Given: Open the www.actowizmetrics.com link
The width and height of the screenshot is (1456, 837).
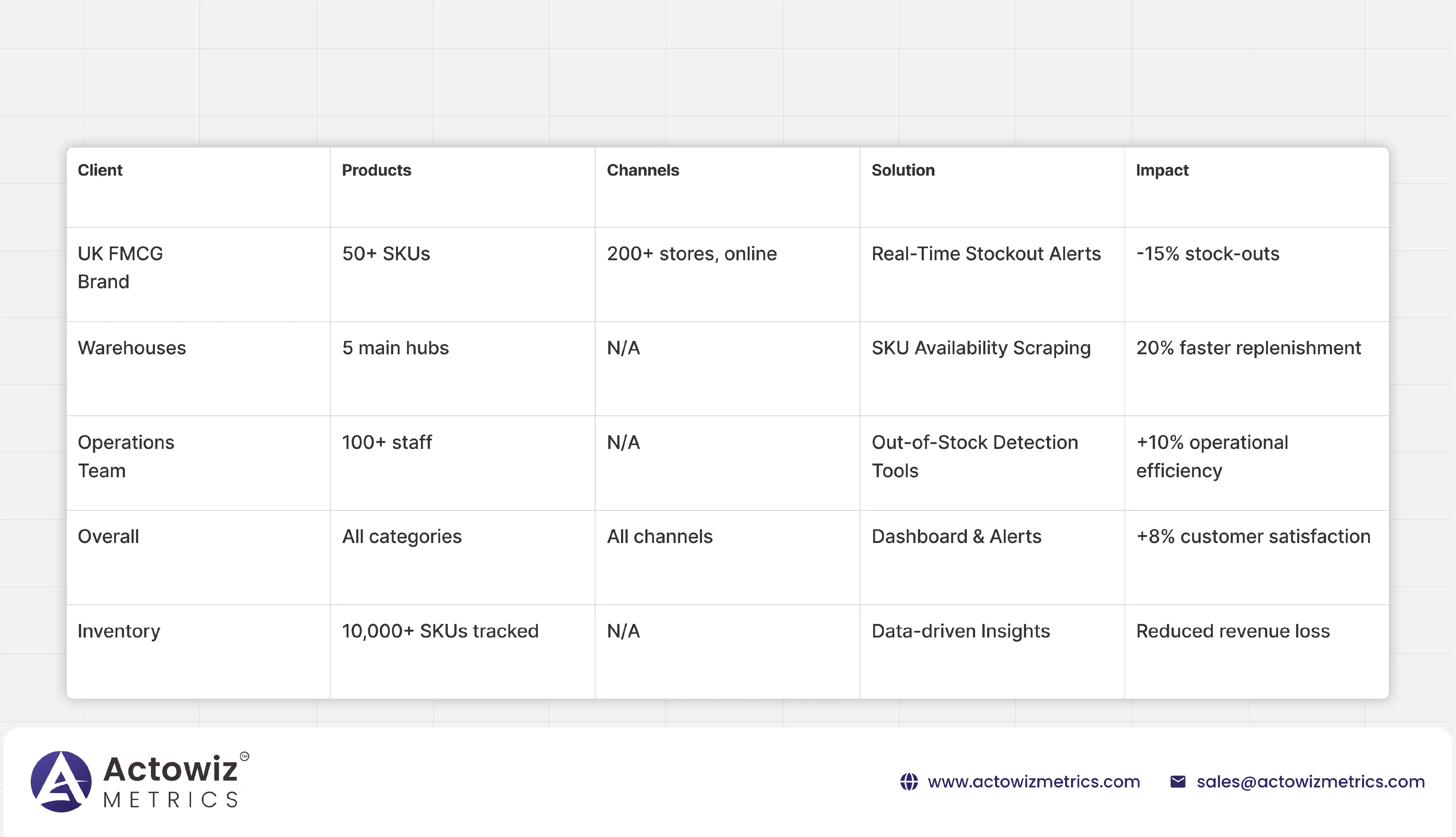Looking at the screenshot, I should point(1033,782).
